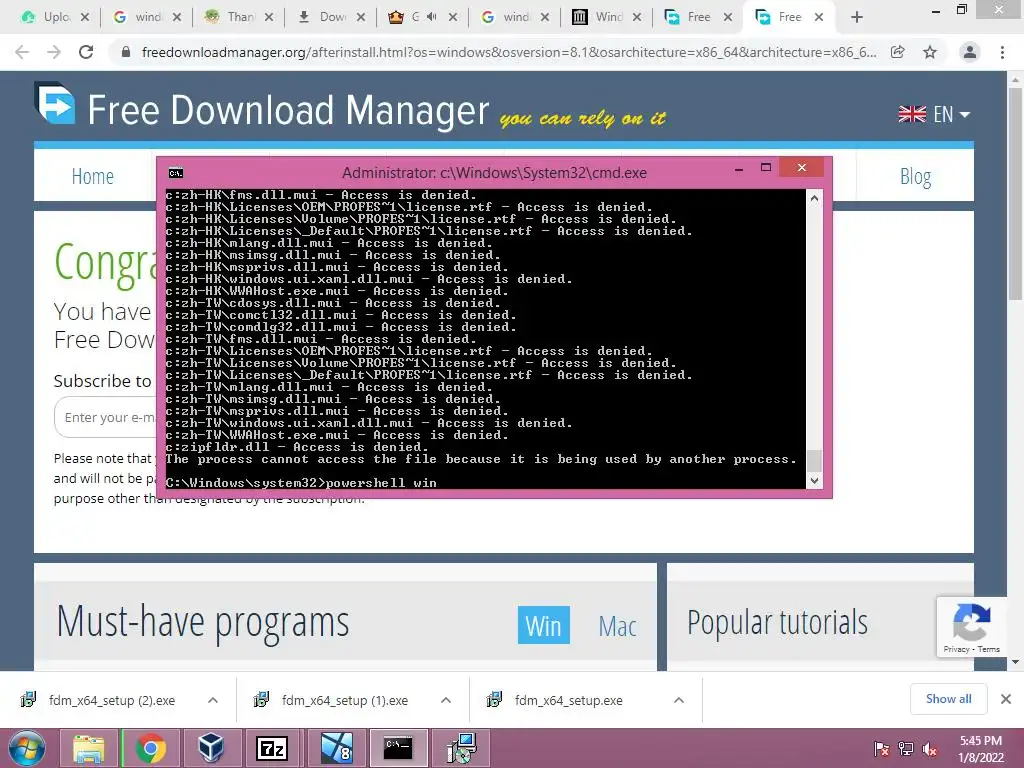Open the taskbar icon with the 8 badge
The image size is (1024, 768).
pyautogui.click(x=336, y=748)
